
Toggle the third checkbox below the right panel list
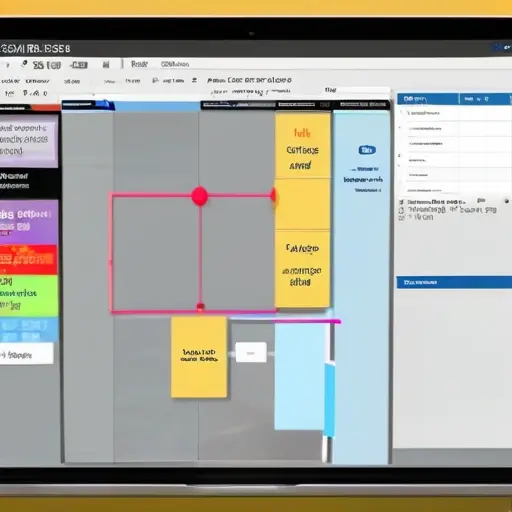click(401, 218)
